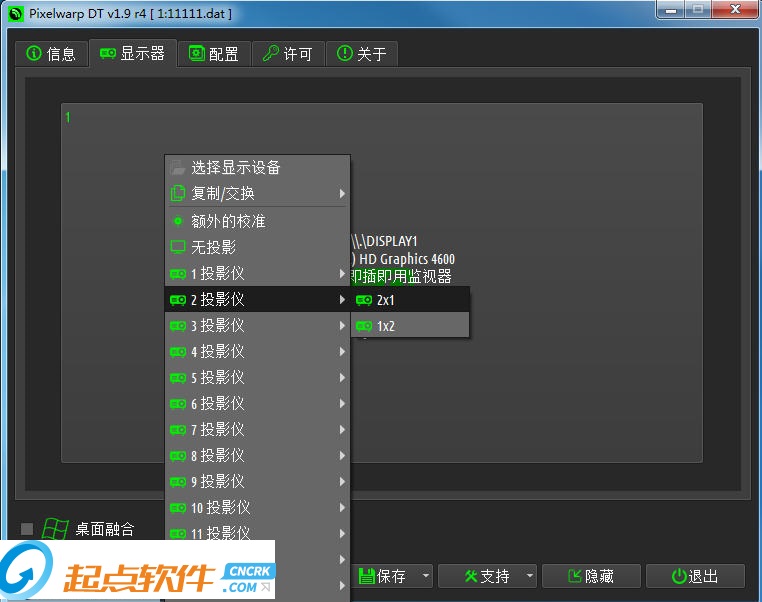This screenshot has width=762, height=602.
Task: Click Pixelwarp app icon in title bar
Action: pos(16,14)
